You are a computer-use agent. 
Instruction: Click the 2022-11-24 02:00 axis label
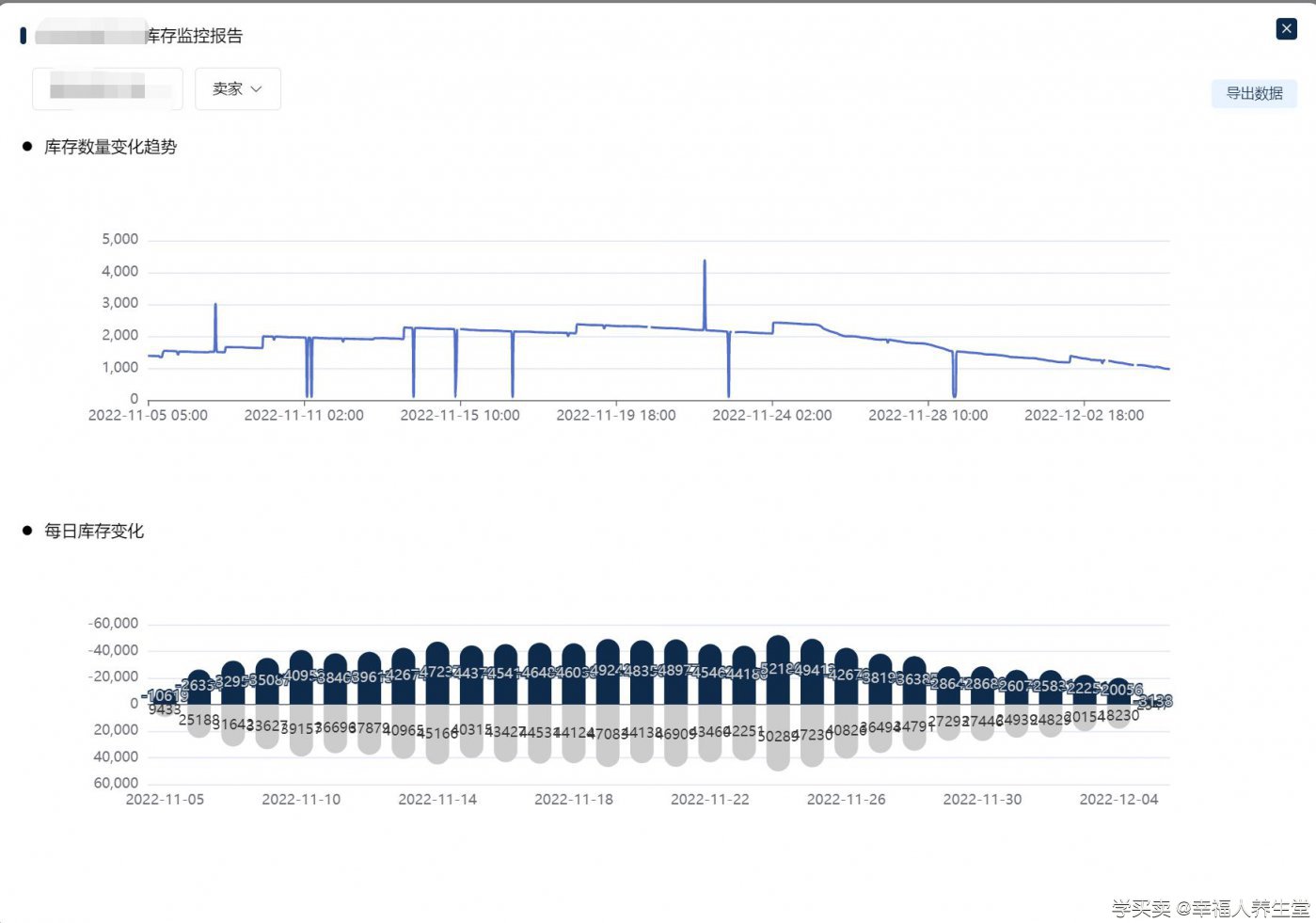[772, 415]
